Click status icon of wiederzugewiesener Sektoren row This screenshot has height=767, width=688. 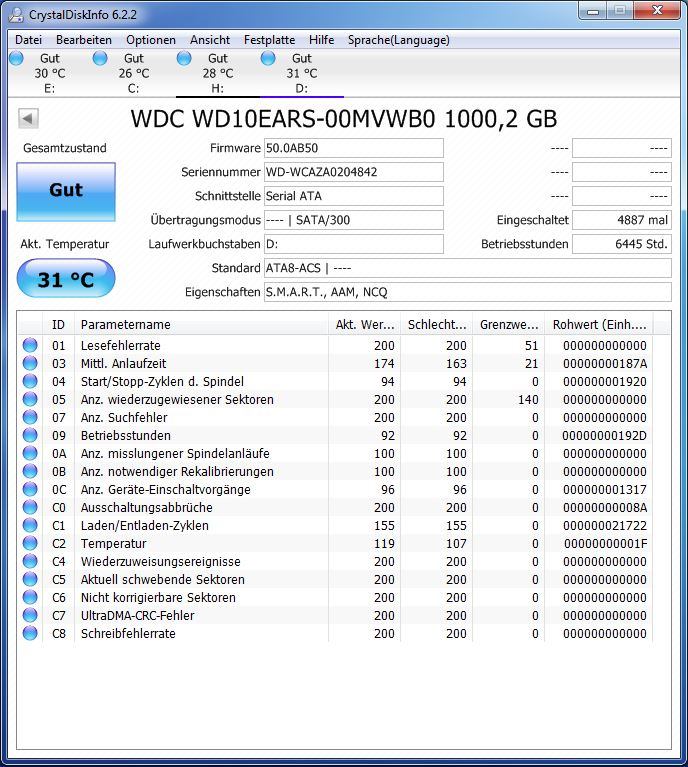[30, 399]
